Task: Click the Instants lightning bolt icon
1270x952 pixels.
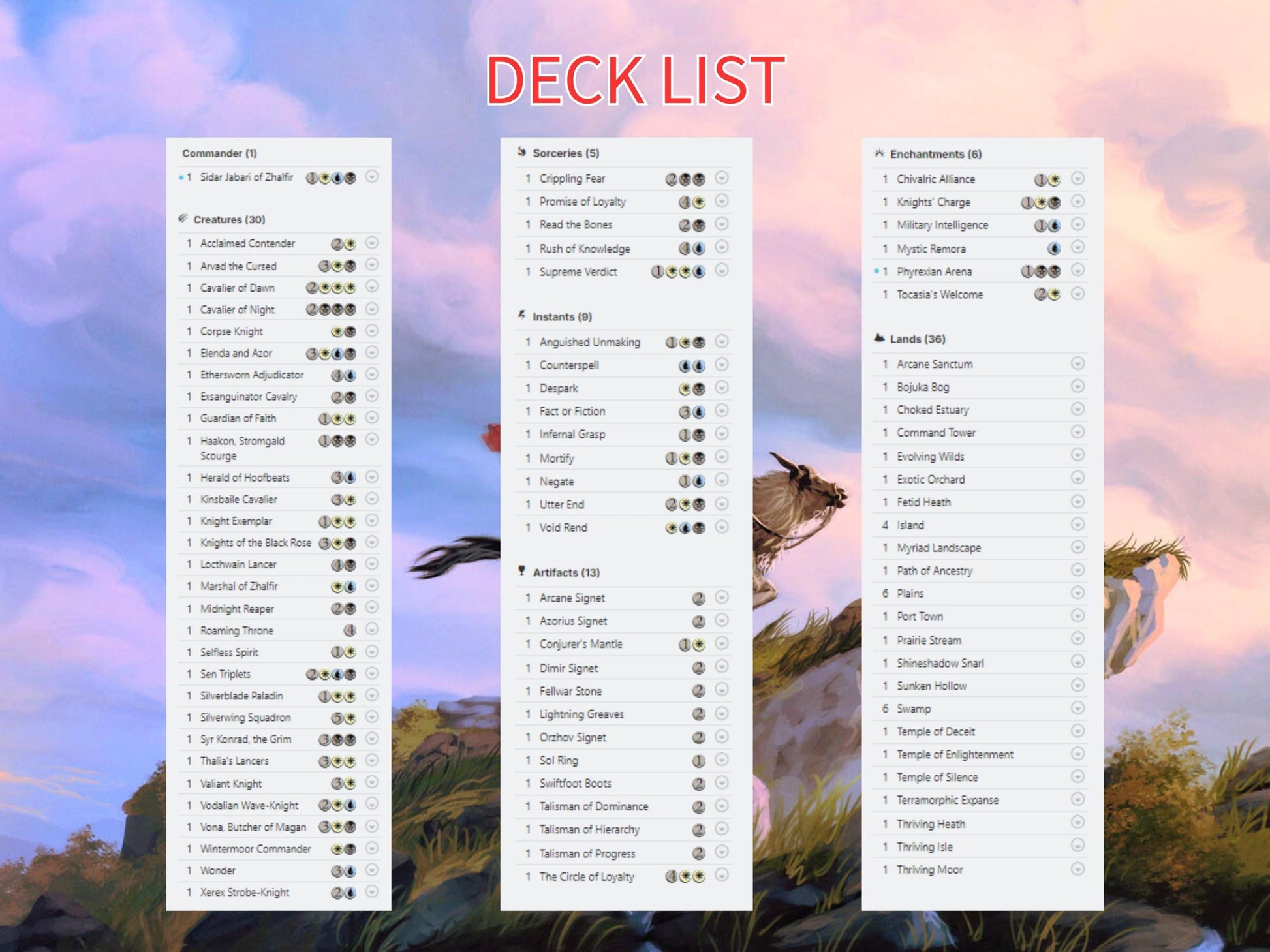Action: pyautogui.click(x=521, y=316)
